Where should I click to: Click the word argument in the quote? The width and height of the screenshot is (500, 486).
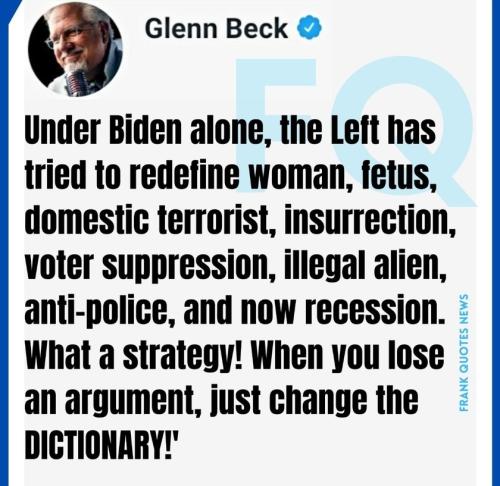coord(131,401)
